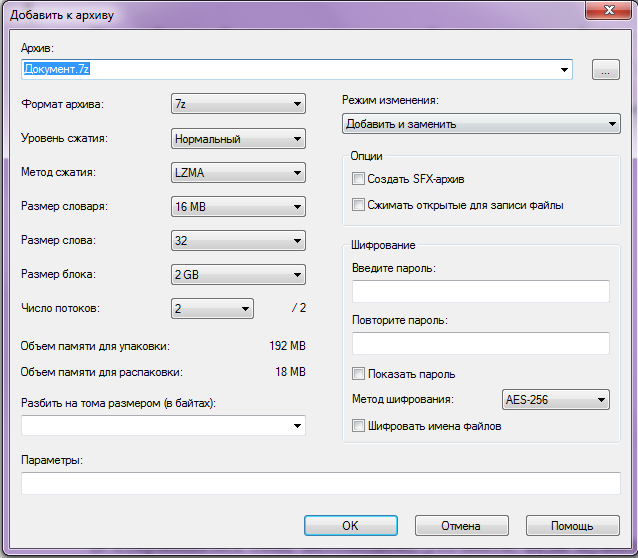Screen dimensions: 638x558
Task: Click the Параметры text field
Action: pyautogui.click(x=321, y=483)
